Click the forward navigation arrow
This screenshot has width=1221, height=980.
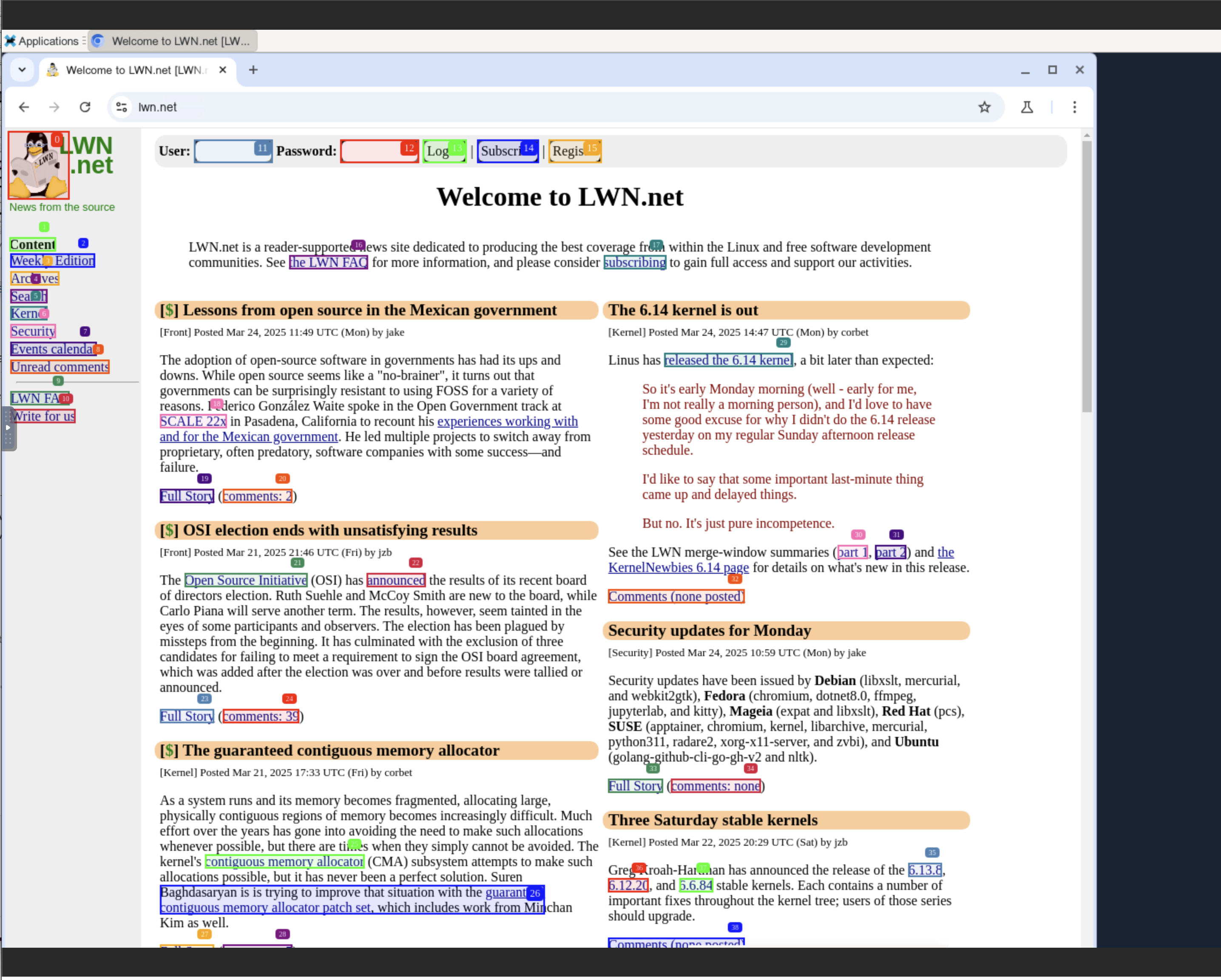click(x=54, y=107)
